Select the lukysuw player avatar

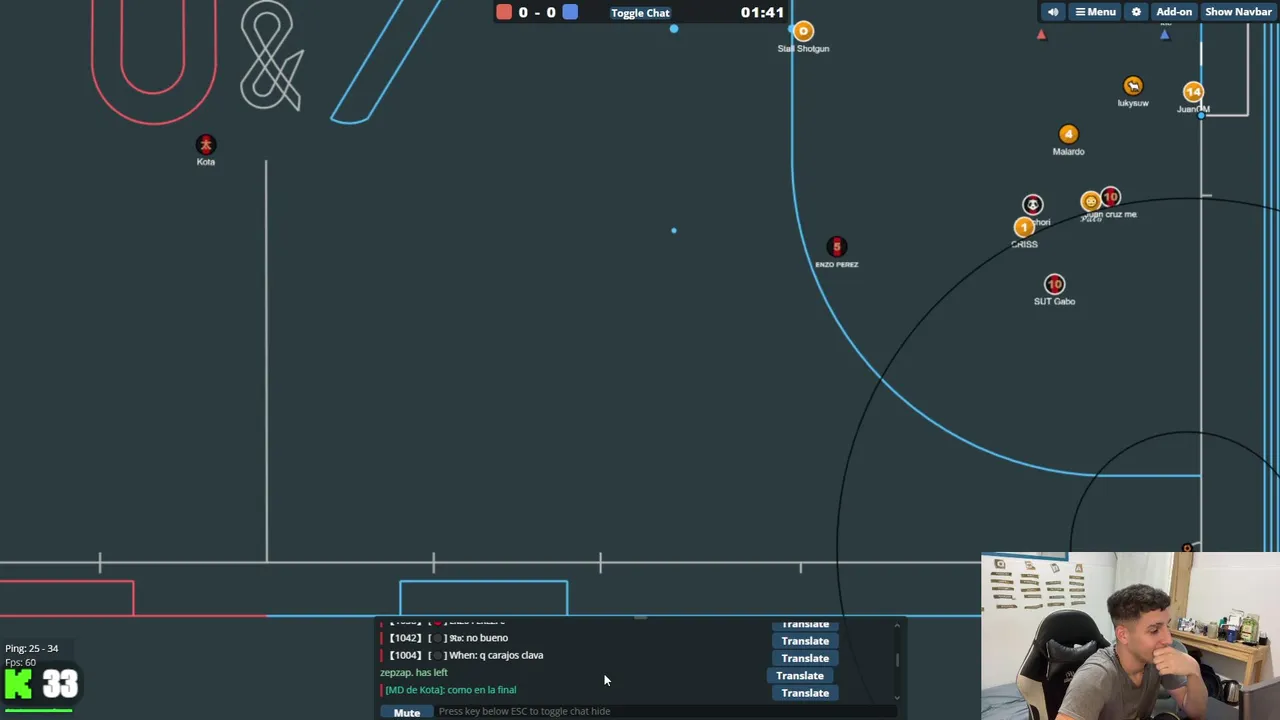coord(1132,86)
